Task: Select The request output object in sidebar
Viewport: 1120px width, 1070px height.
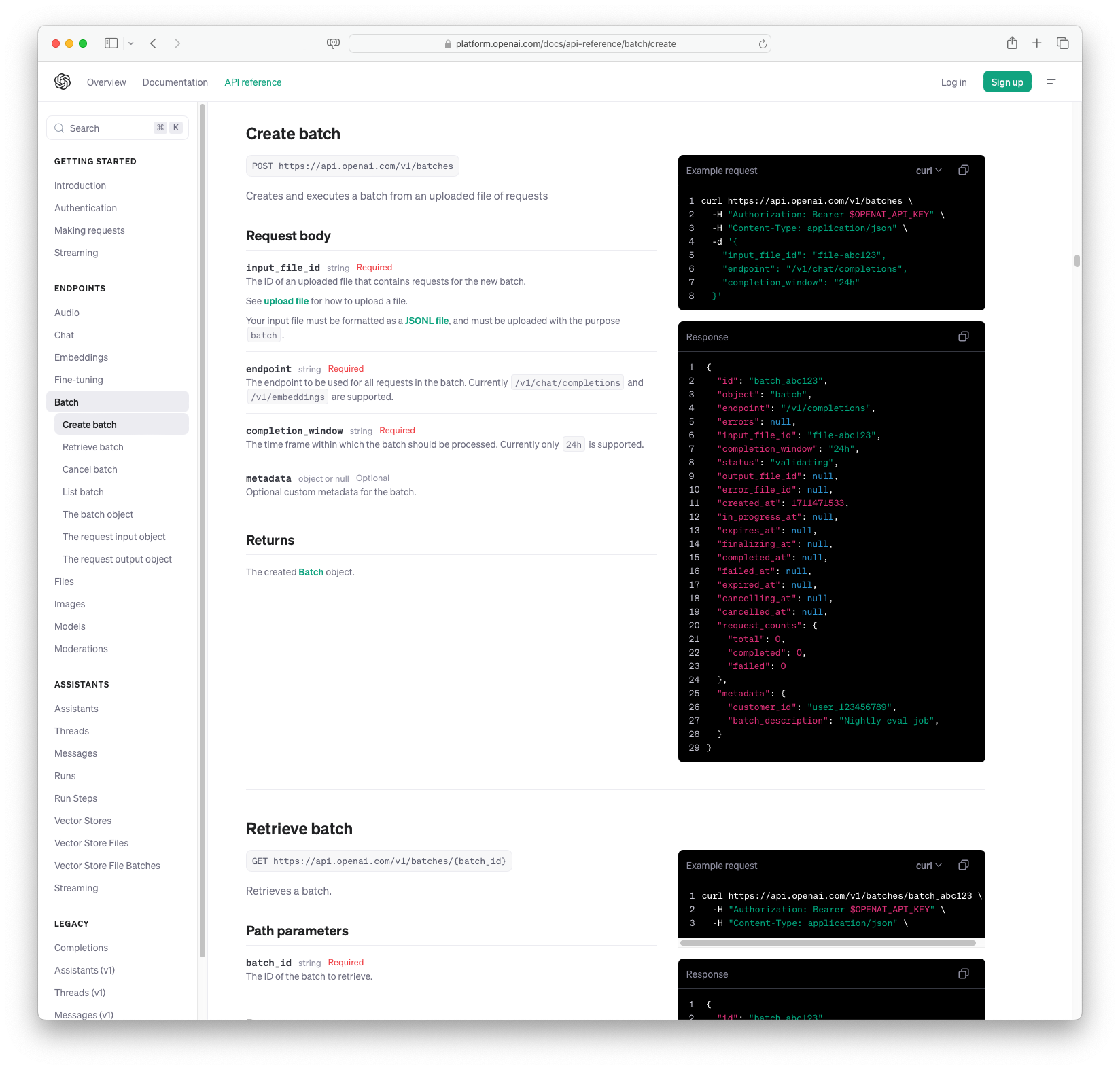Action: click(117, 559)
